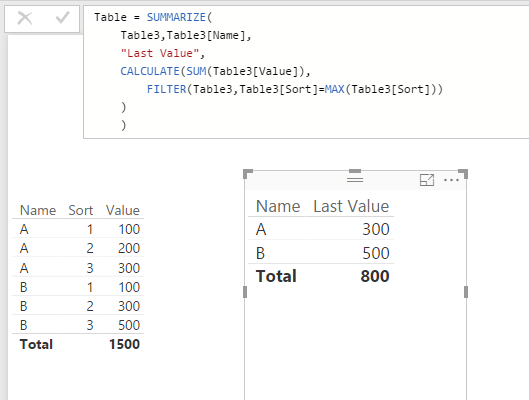Click MAX function in the formula
The width and height of the screenshot is (529, 400).
[334, 89]
